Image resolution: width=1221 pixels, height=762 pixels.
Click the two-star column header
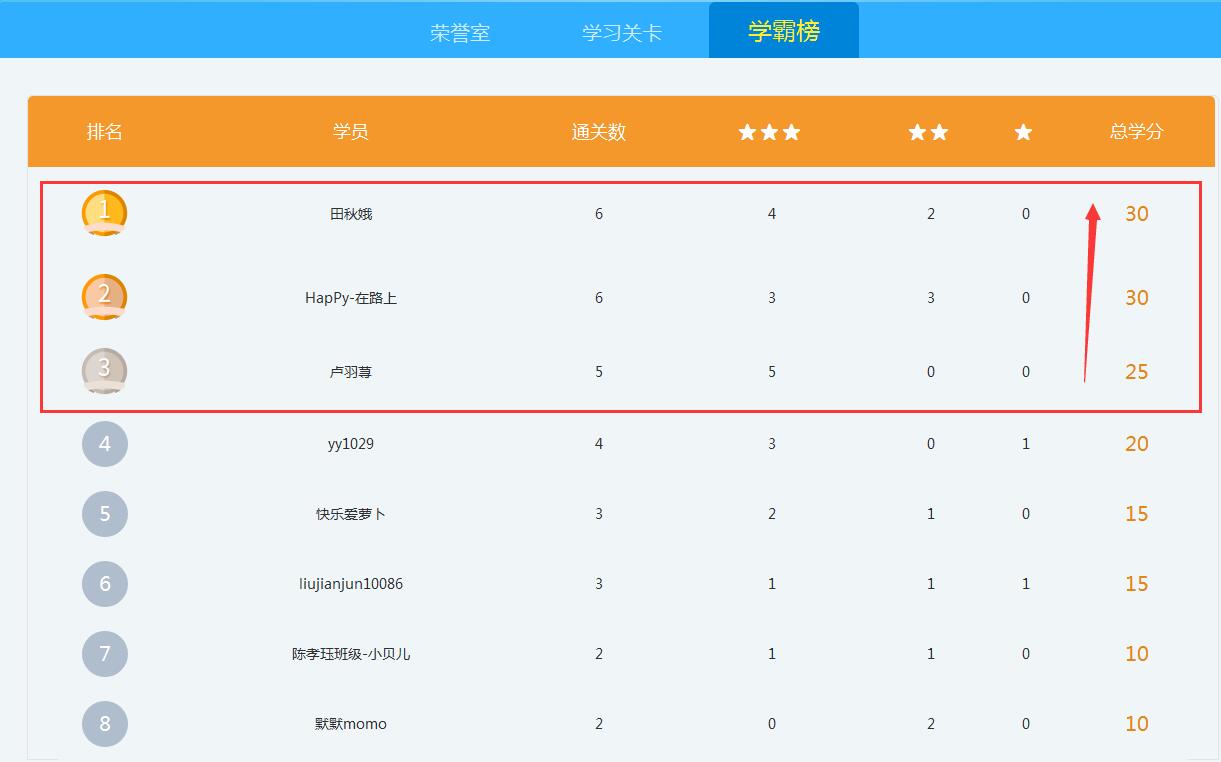click(x=928, y=132)
